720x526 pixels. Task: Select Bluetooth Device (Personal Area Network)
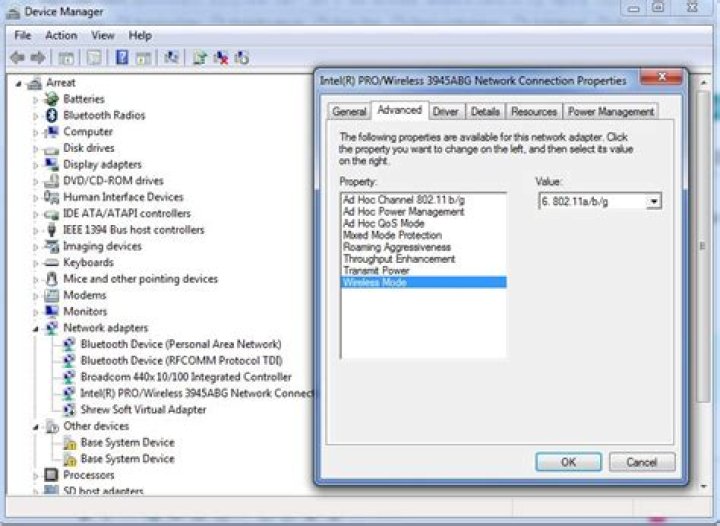(x=181, y=344)
